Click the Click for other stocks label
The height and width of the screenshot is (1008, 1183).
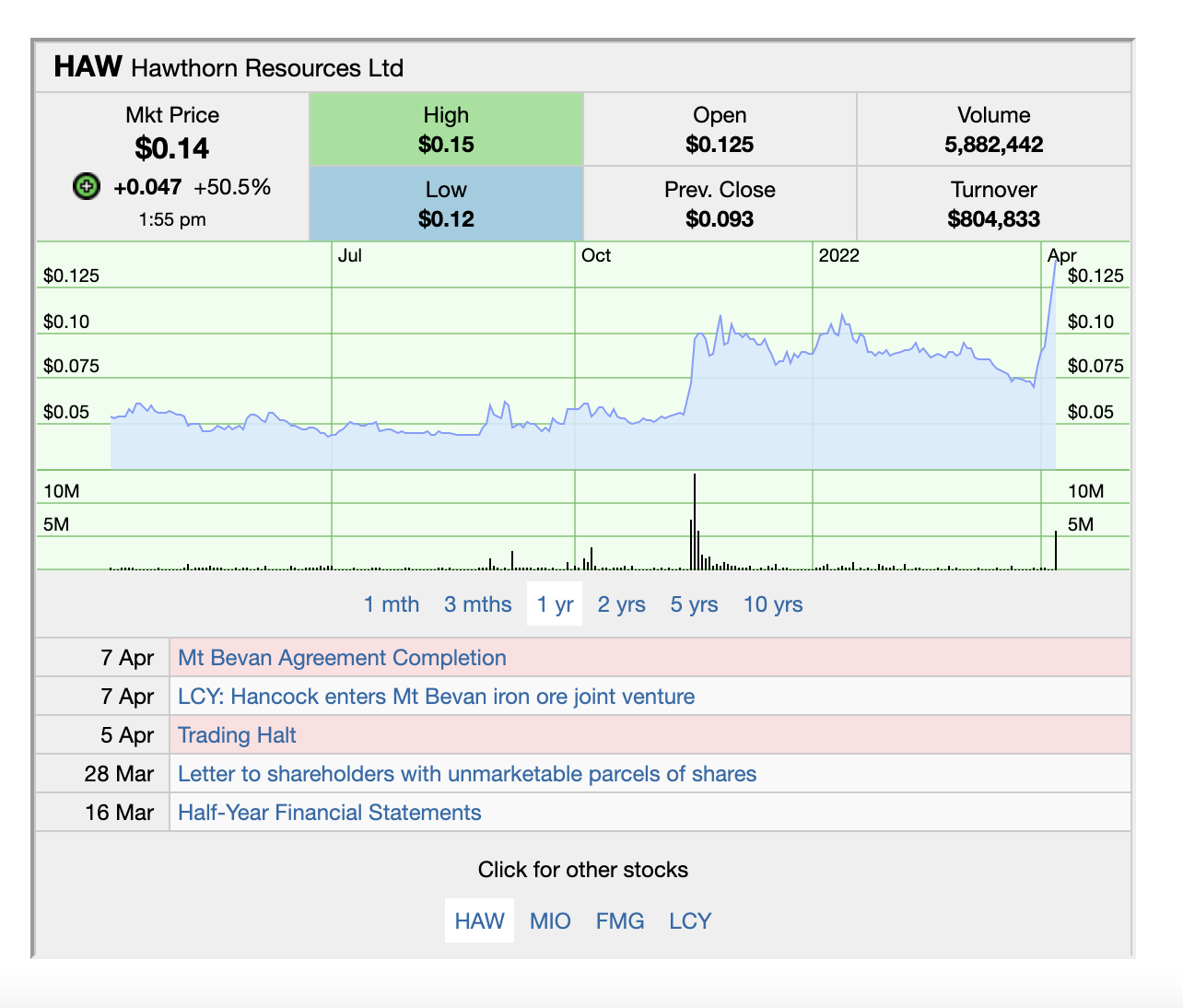point(583,870)
